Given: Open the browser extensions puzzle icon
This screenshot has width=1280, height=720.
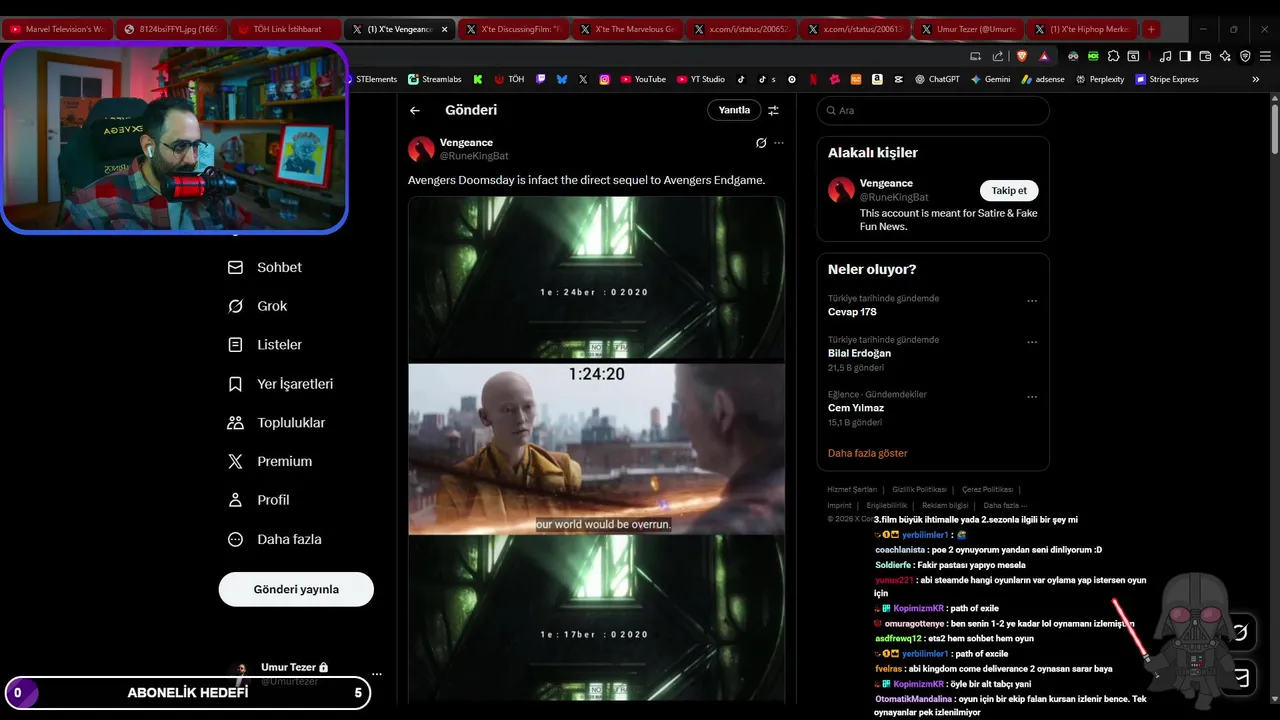Looking at the screenshot, I should (x=1113, y=56).
